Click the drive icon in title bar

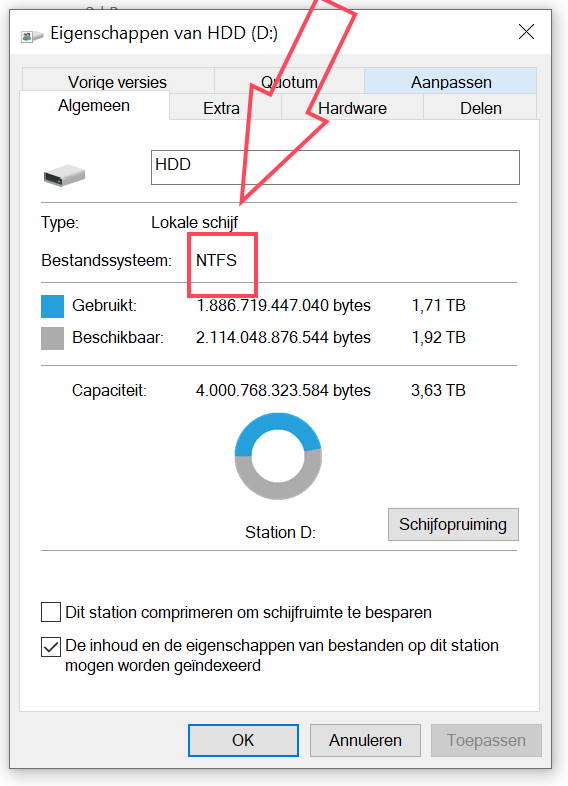[32, 36]
